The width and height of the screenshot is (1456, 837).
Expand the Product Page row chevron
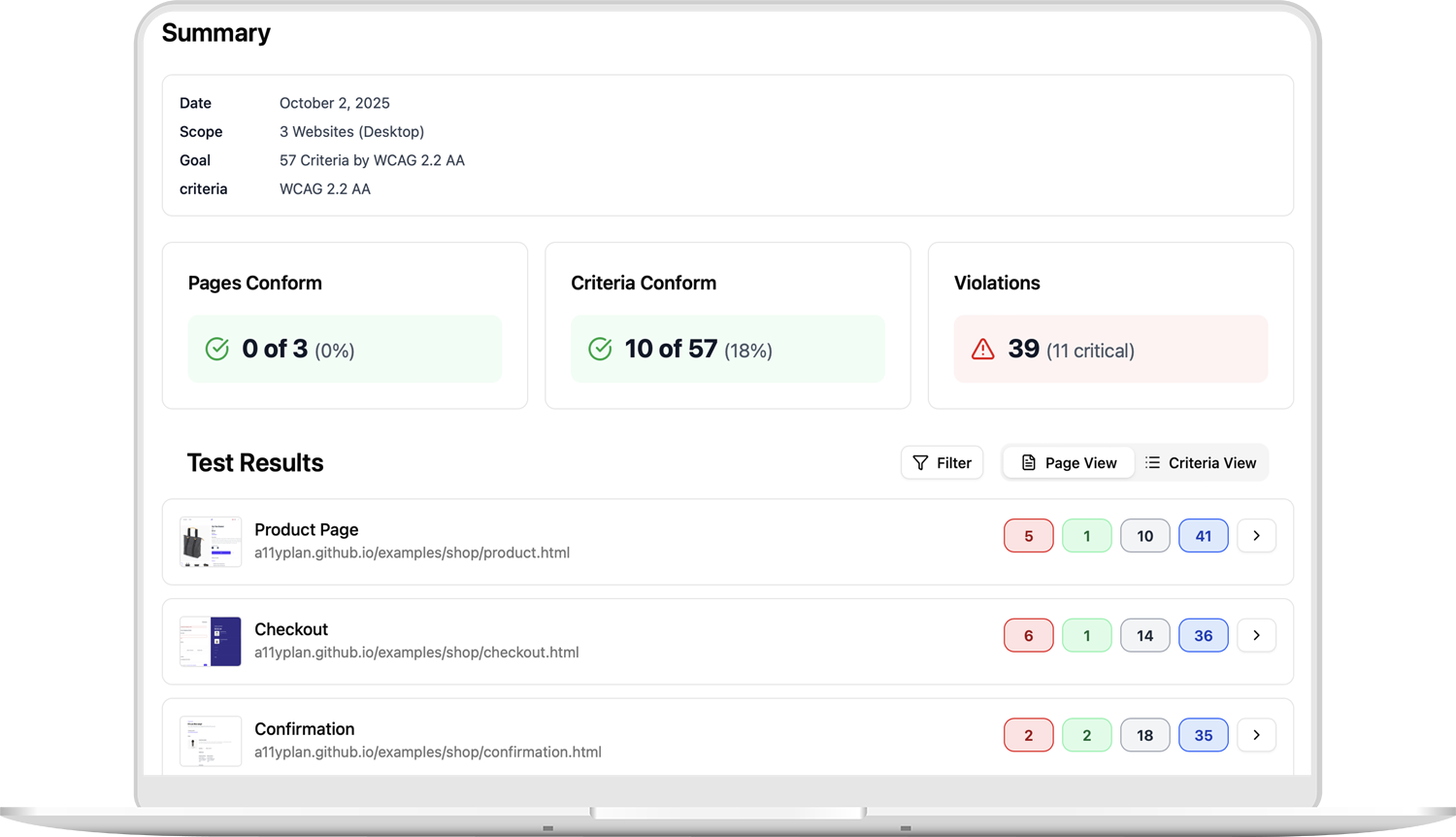point(1256,536)
